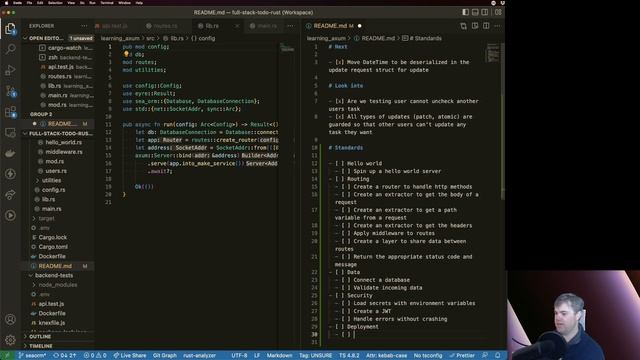Switch to the api.test.js tab
640x360 pixels.
click(x=114, y=26)
